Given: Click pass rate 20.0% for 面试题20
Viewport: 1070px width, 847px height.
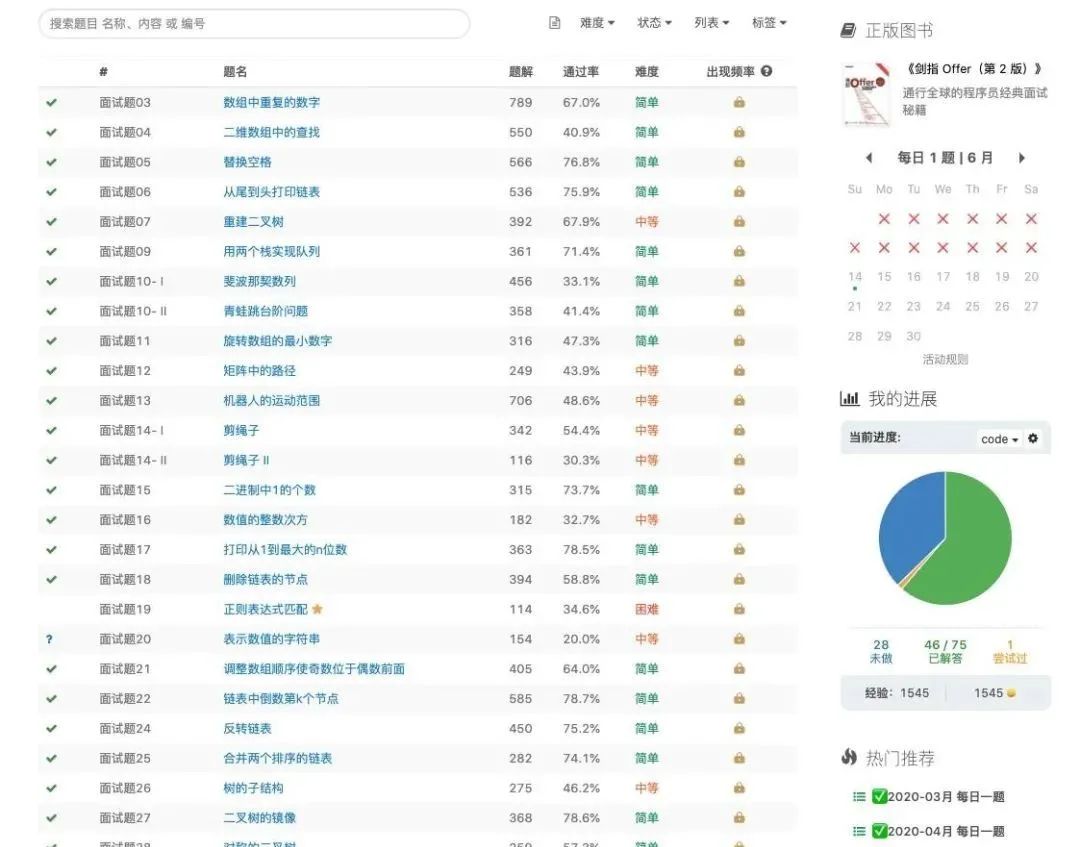Looking at the screenshot, I should (581, 639).
